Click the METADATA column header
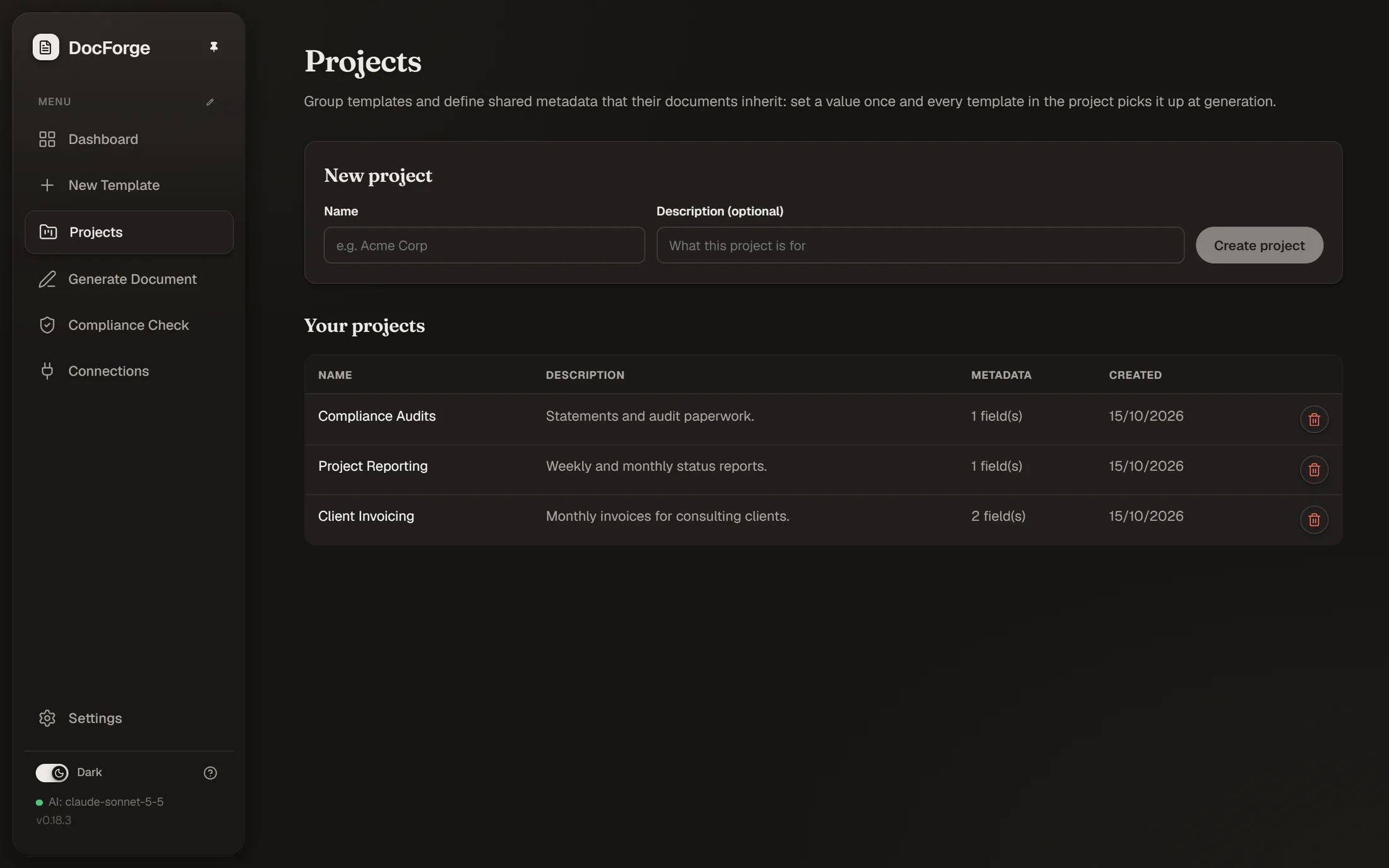Image resolution: width=1389 pixels, height=868 pixels. tap(1001, 375)
